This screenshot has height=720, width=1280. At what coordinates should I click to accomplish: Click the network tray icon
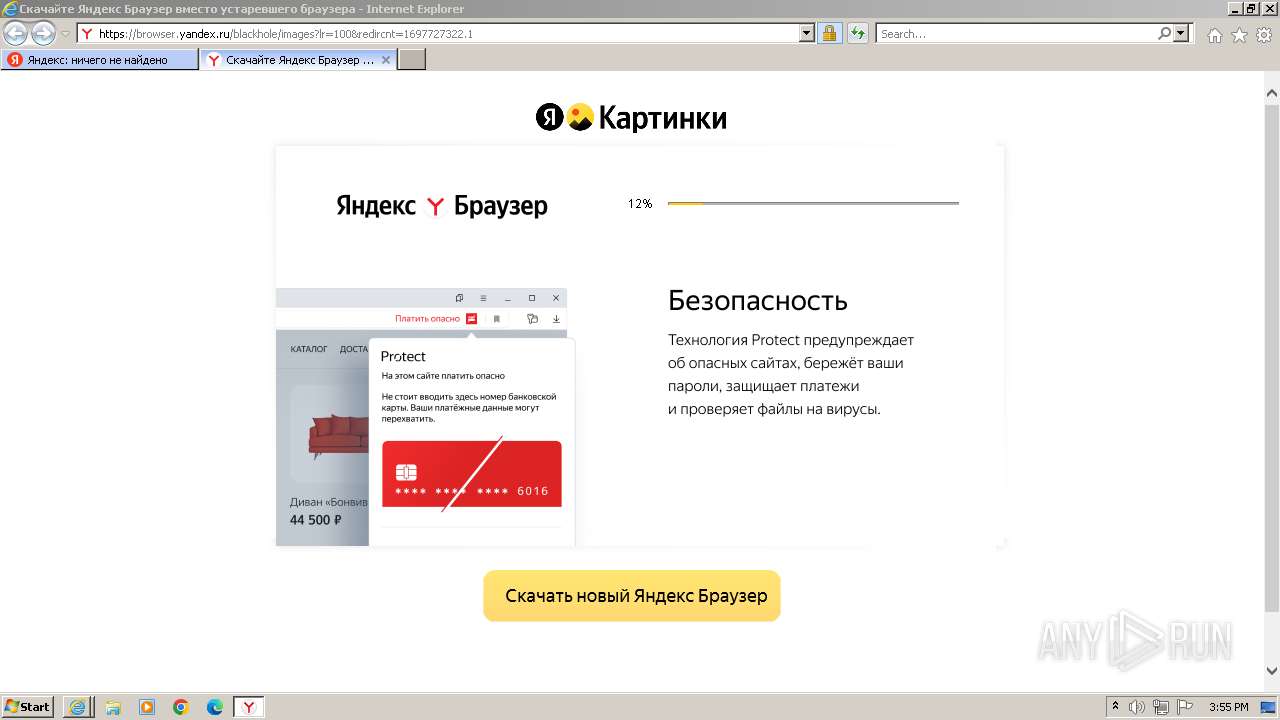pyautogui.click(x=1161, y=707)
